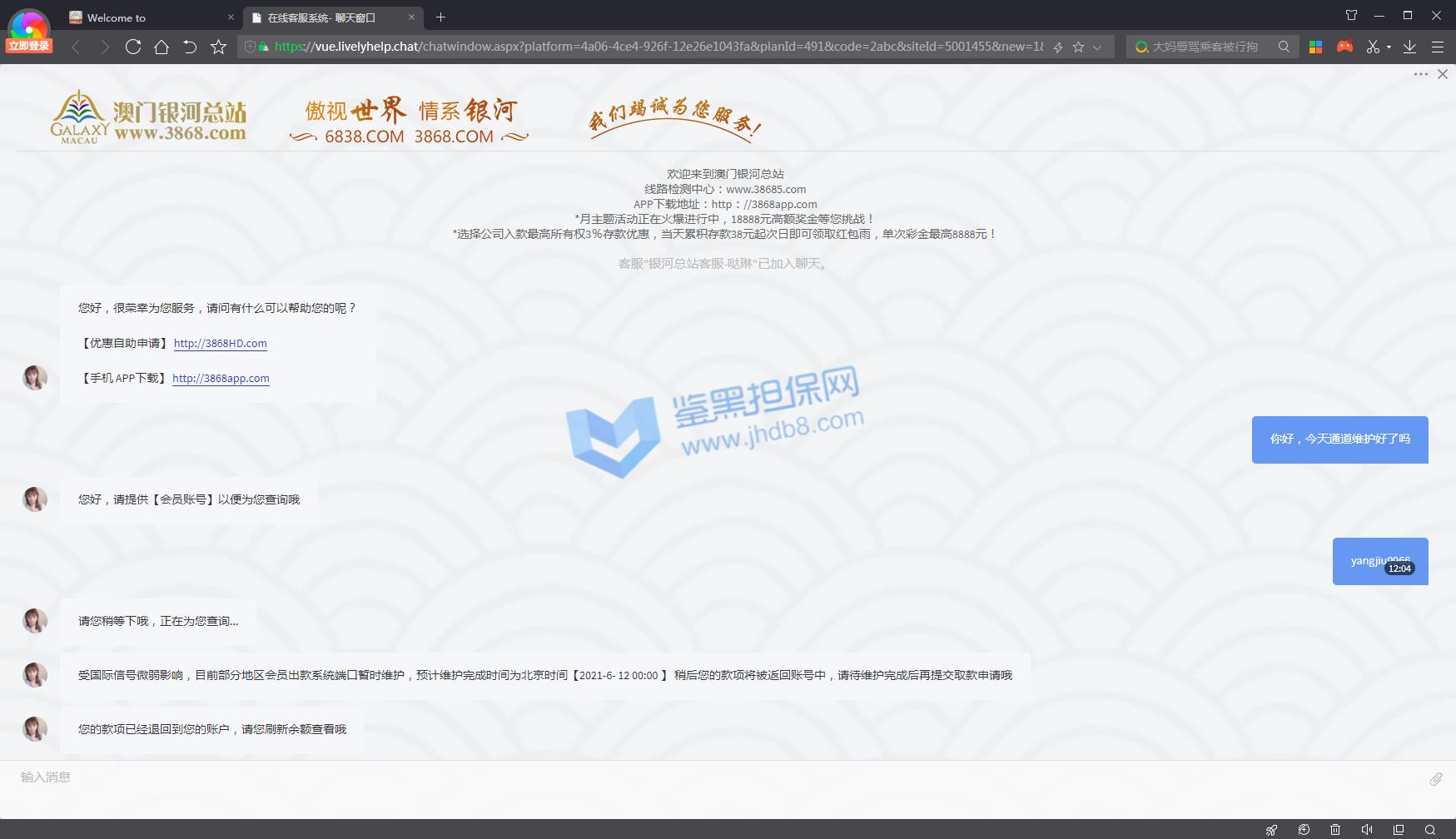Click the trash clear-data icon in status bar
The width and height of the screenshot is (1456, 839).
1335,830
